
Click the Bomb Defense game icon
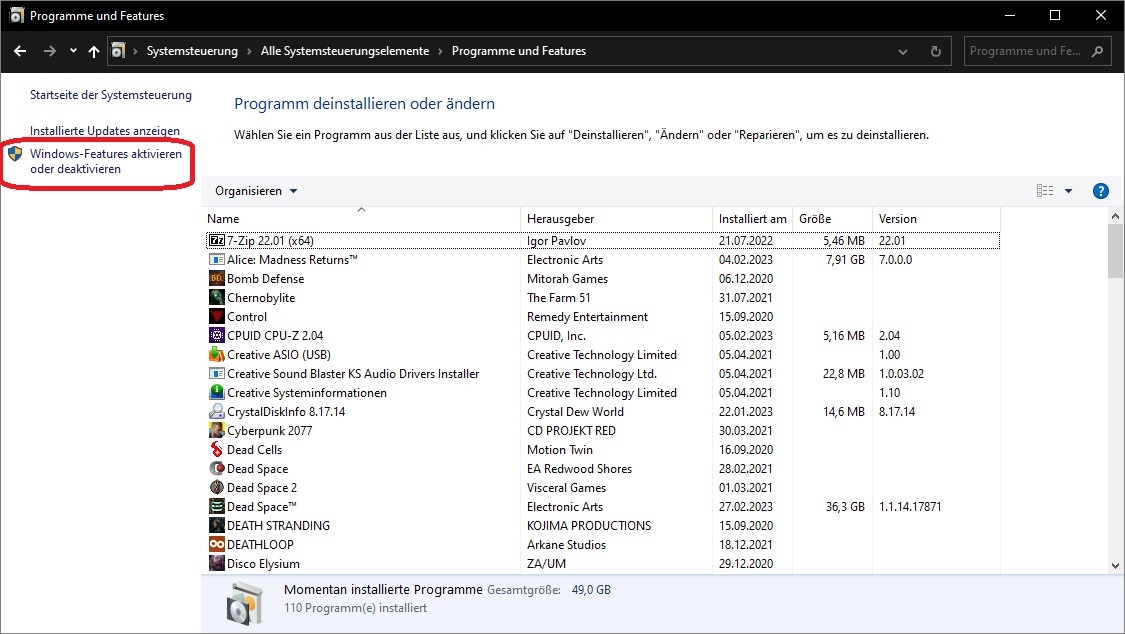[x=217, y=278]
